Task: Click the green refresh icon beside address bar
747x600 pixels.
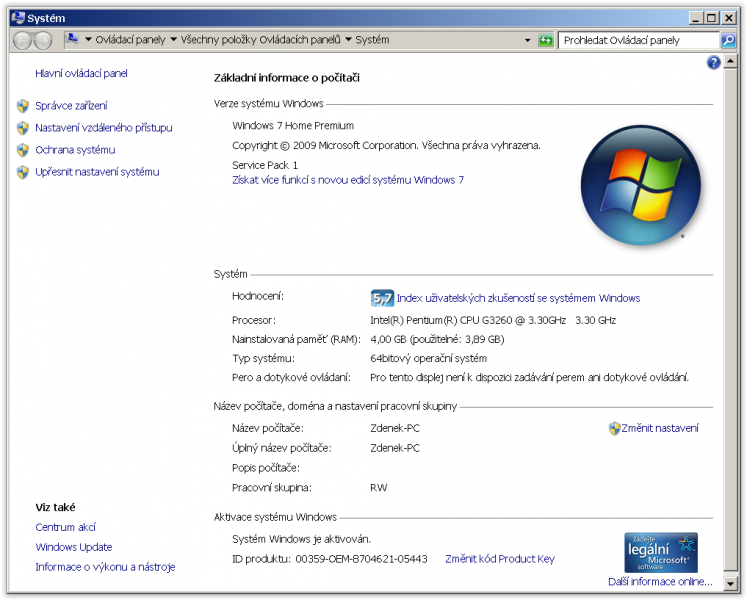Action: [x=545, y=41]
